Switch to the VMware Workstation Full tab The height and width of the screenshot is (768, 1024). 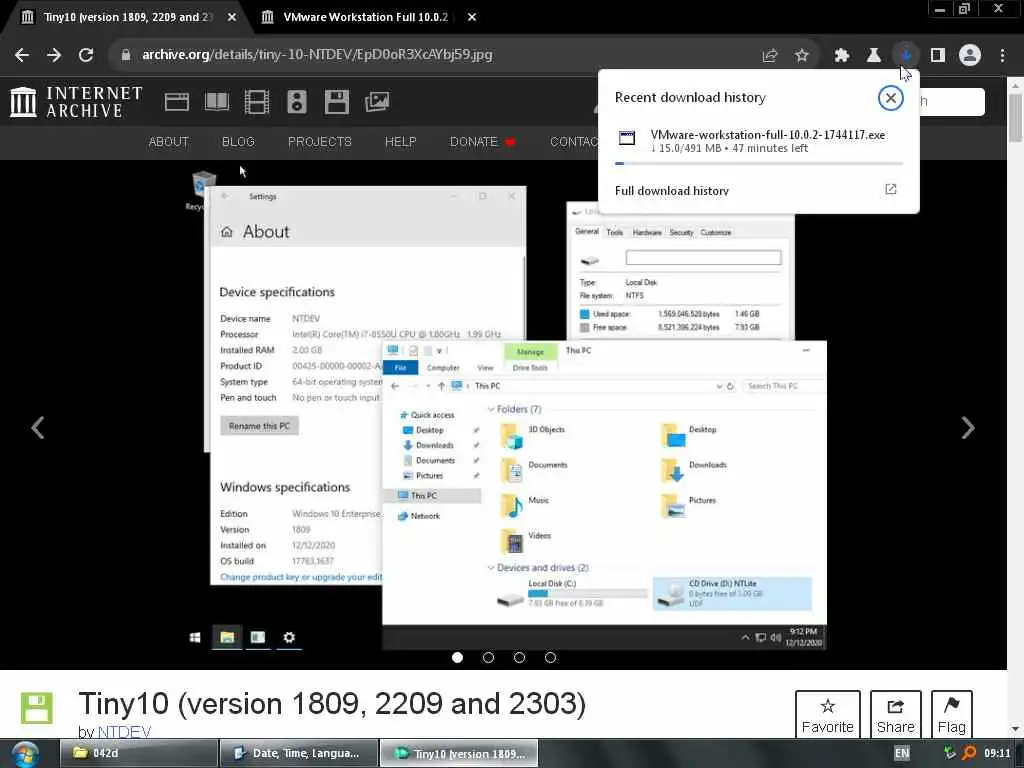(x=366, y=17)
